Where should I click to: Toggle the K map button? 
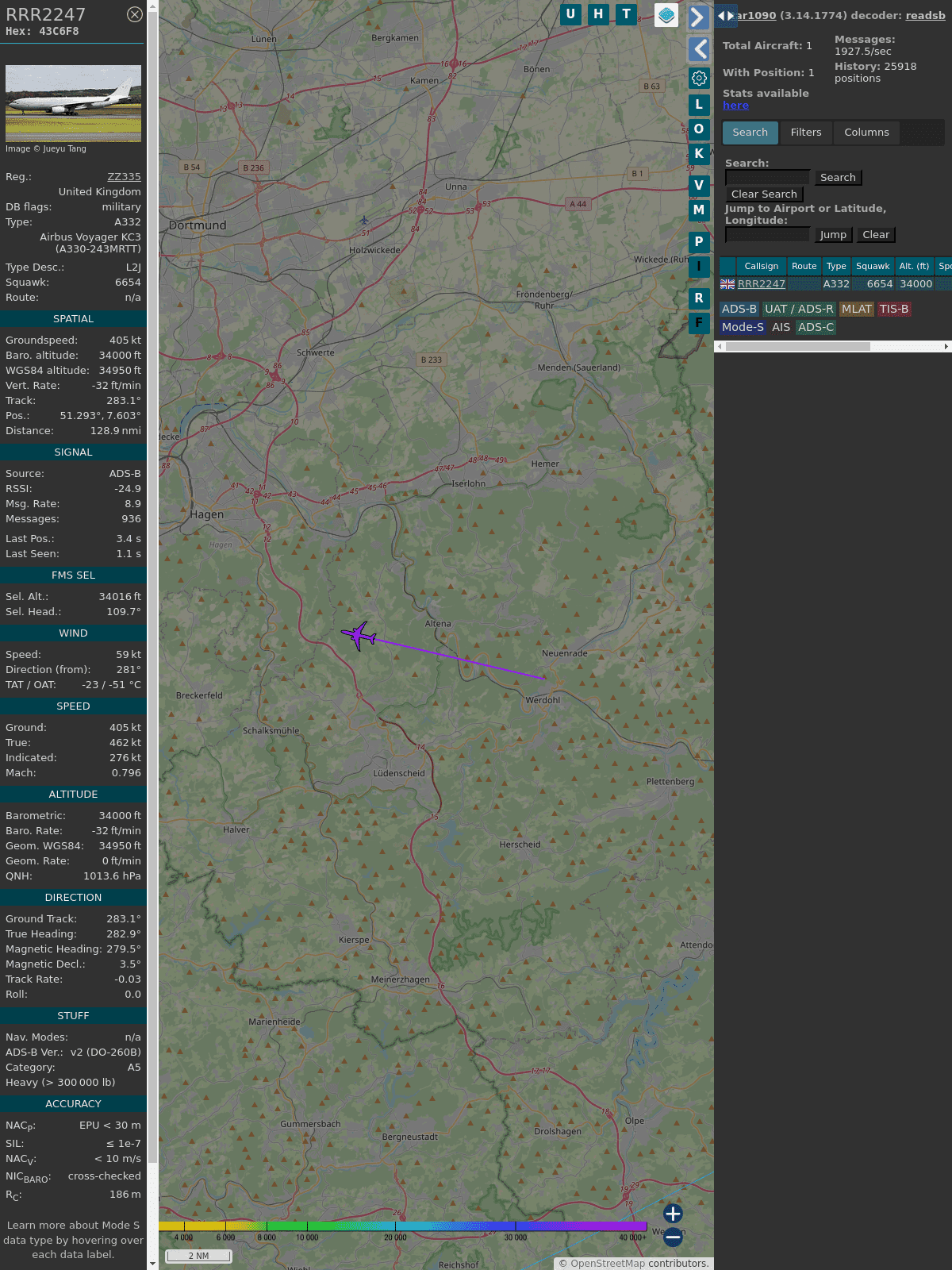tap(698, 154)
